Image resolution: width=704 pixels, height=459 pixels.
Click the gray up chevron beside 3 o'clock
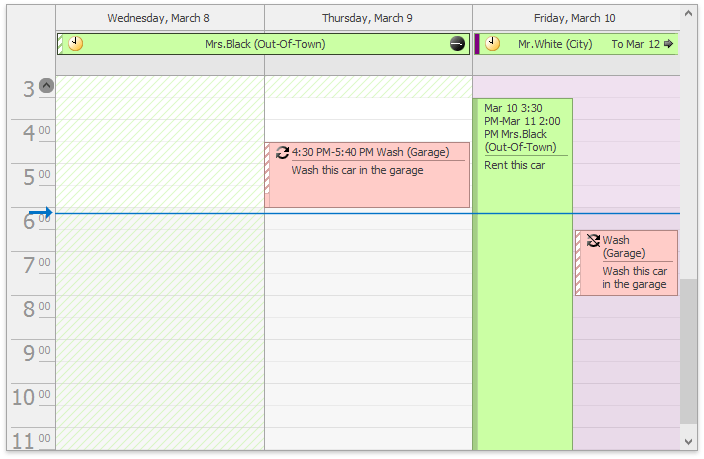(46, 85)
